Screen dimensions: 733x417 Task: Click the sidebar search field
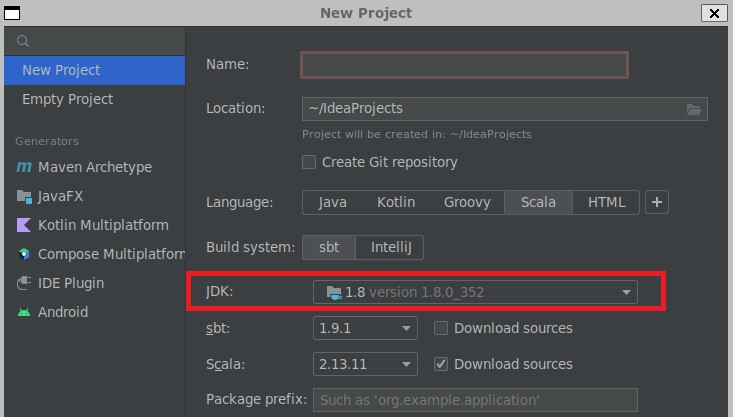(94, 41)
